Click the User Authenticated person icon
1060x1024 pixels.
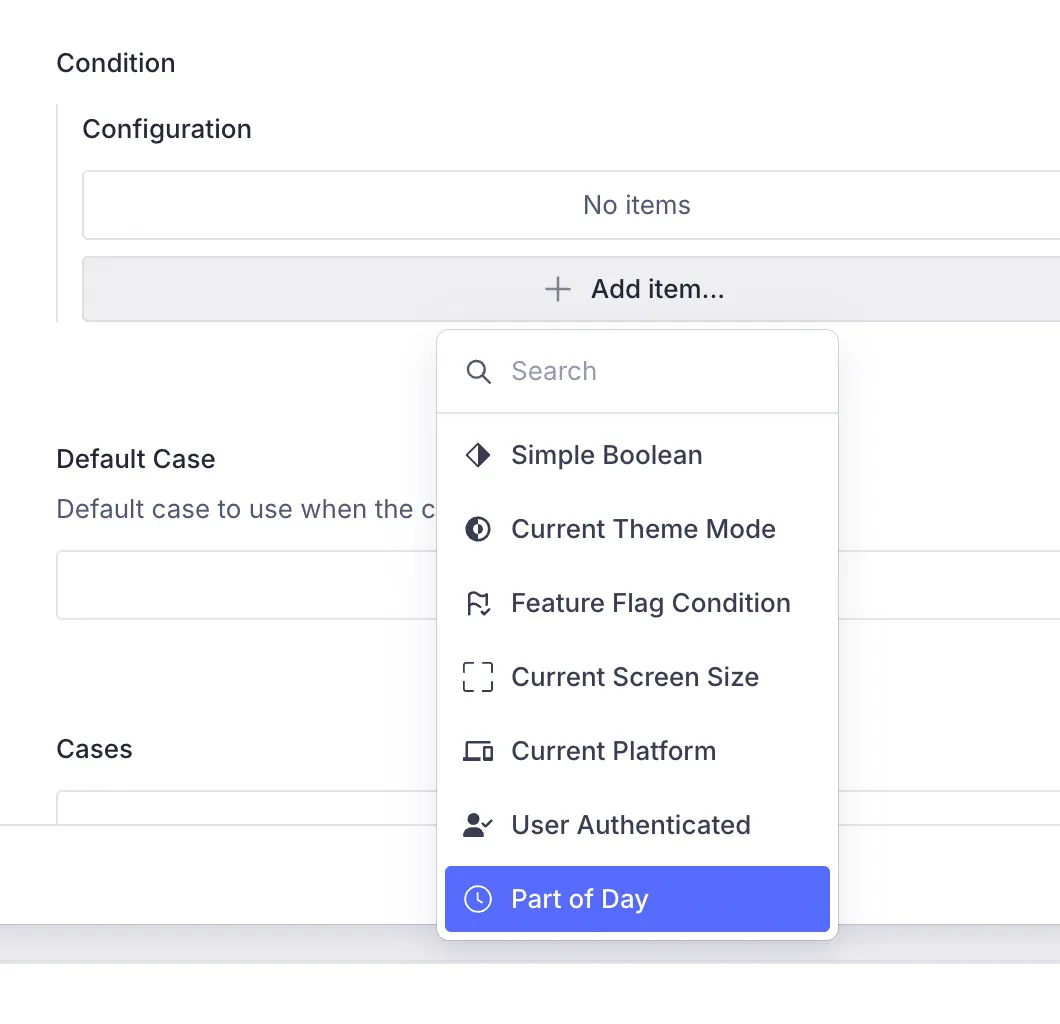pyautogui.click(x=478, y=825)
